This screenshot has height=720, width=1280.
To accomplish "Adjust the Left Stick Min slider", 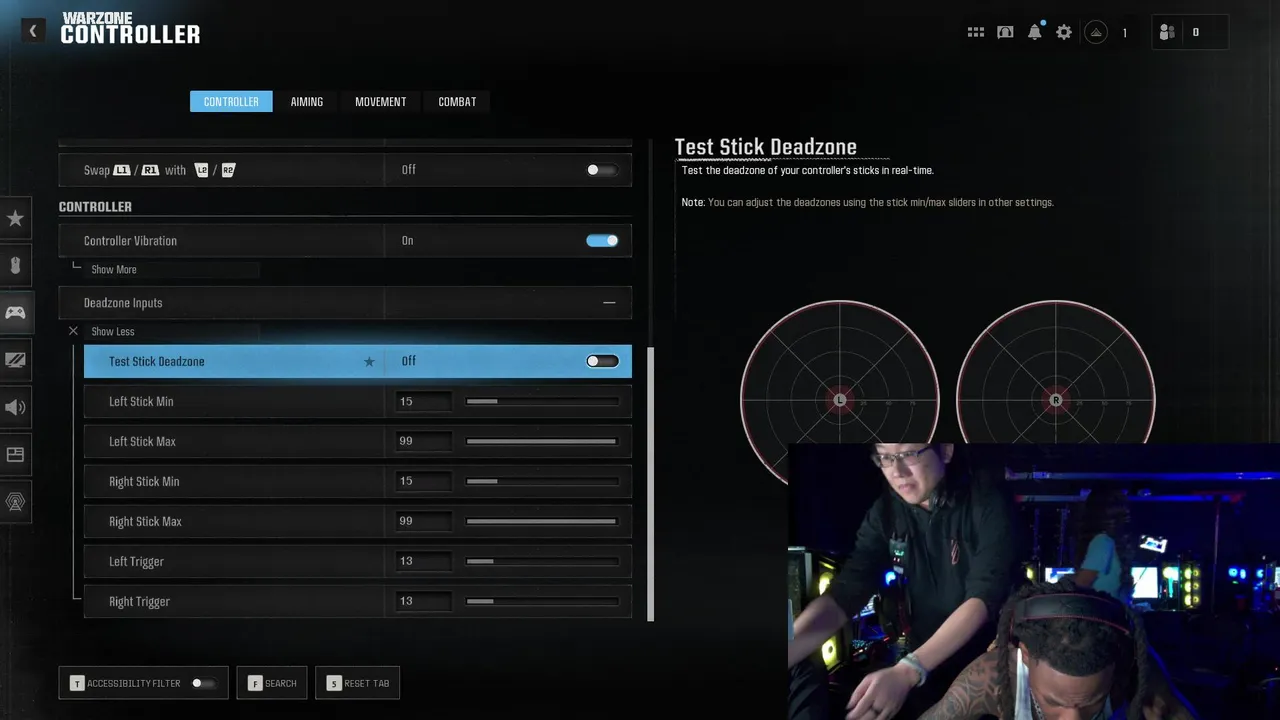I will tap(541, 401).
